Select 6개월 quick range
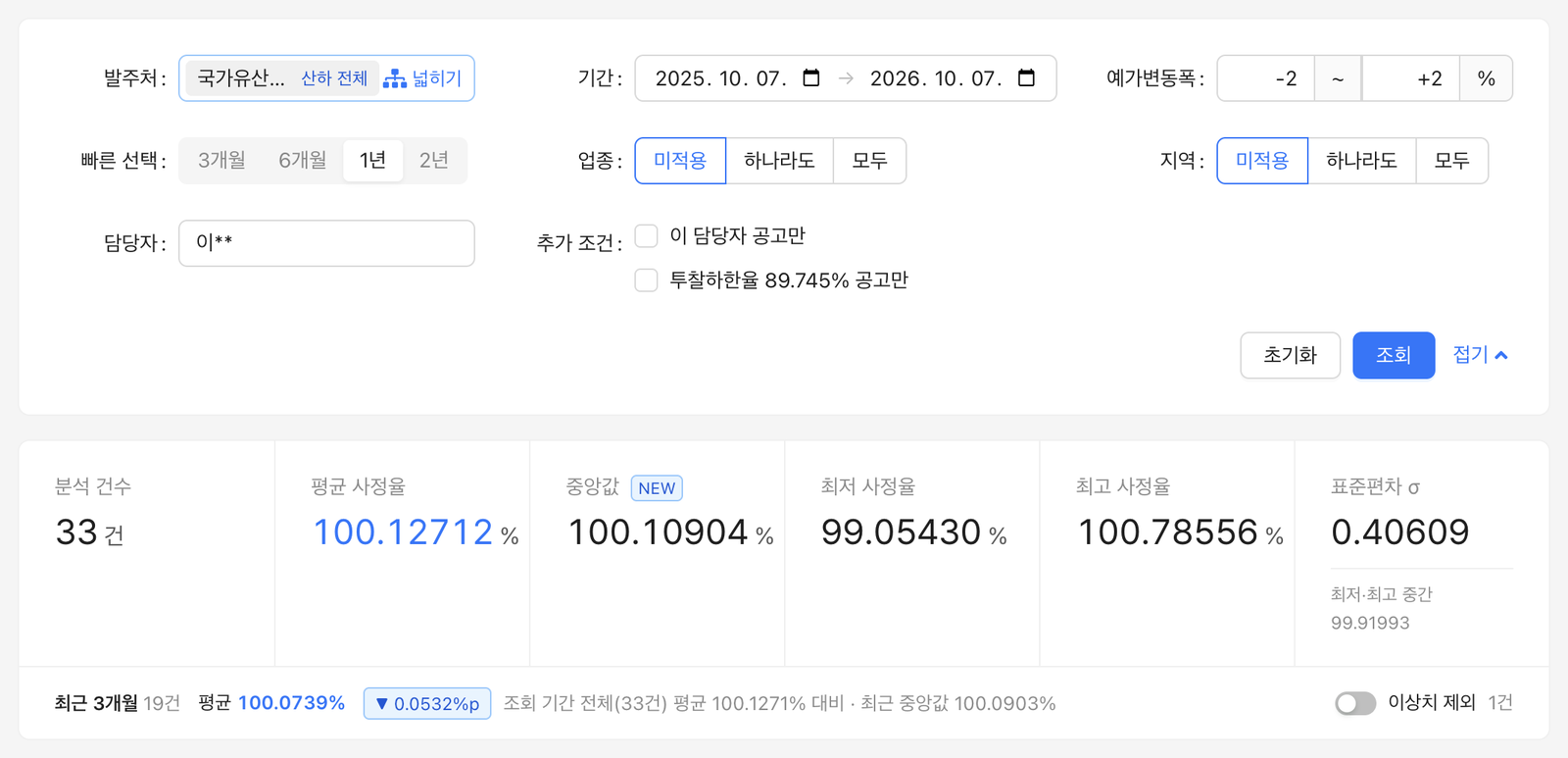Viewport: 1568px width, 758px height. [302, 160]
